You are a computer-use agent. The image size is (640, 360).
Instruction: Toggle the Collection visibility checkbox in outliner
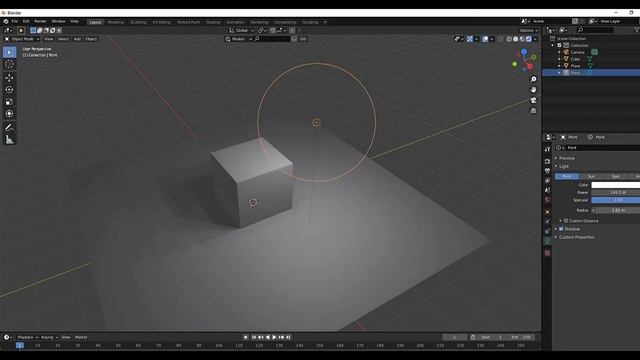point(560,45)
